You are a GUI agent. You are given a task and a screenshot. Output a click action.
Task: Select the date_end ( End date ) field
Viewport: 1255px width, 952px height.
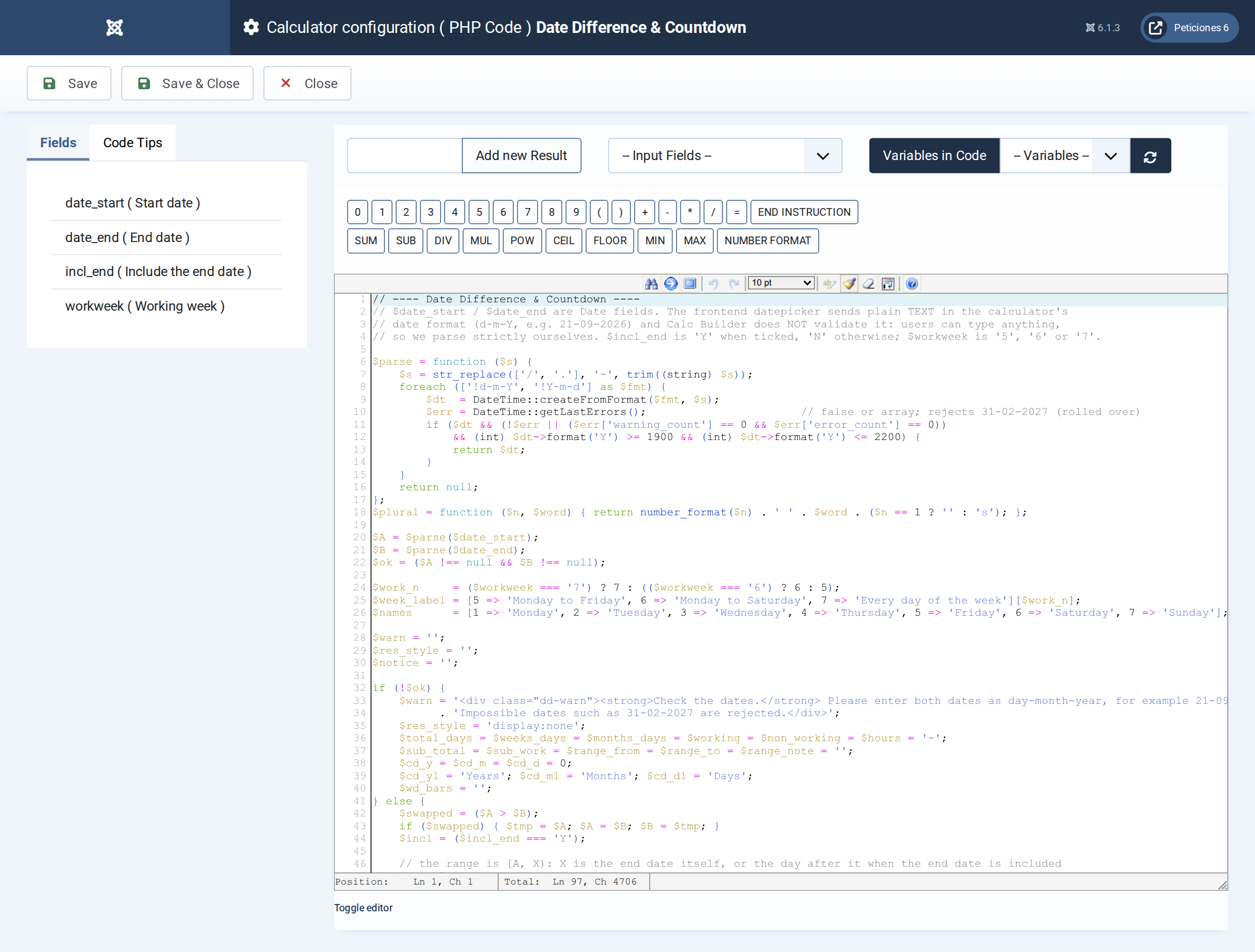[167, 238]
